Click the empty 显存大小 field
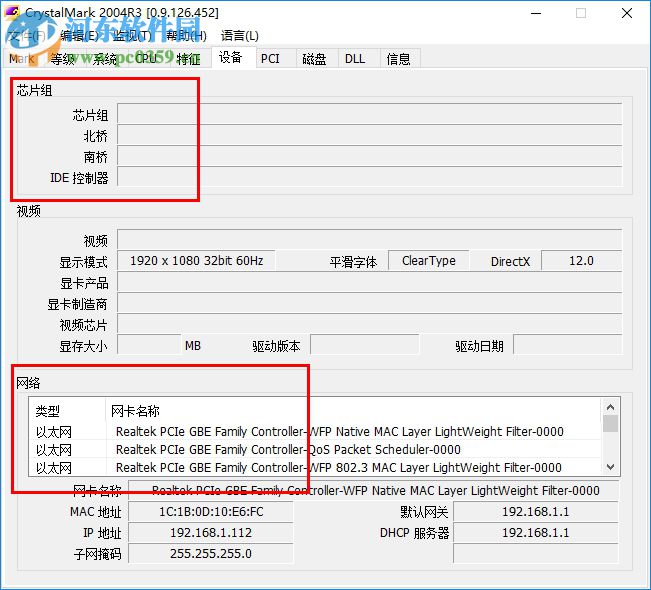 [x=149, y=345]
